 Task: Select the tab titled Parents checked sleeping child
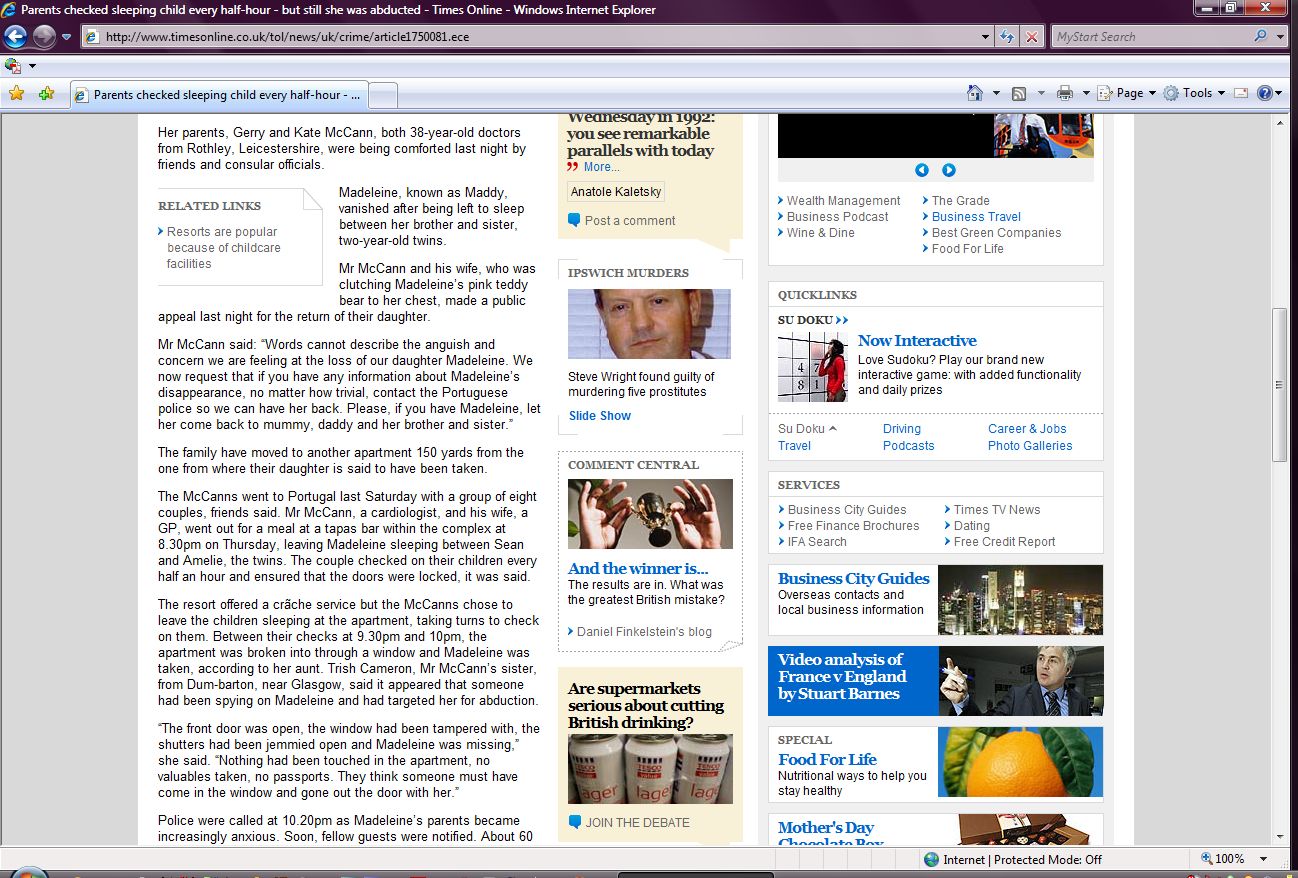(x=220, y=95)
